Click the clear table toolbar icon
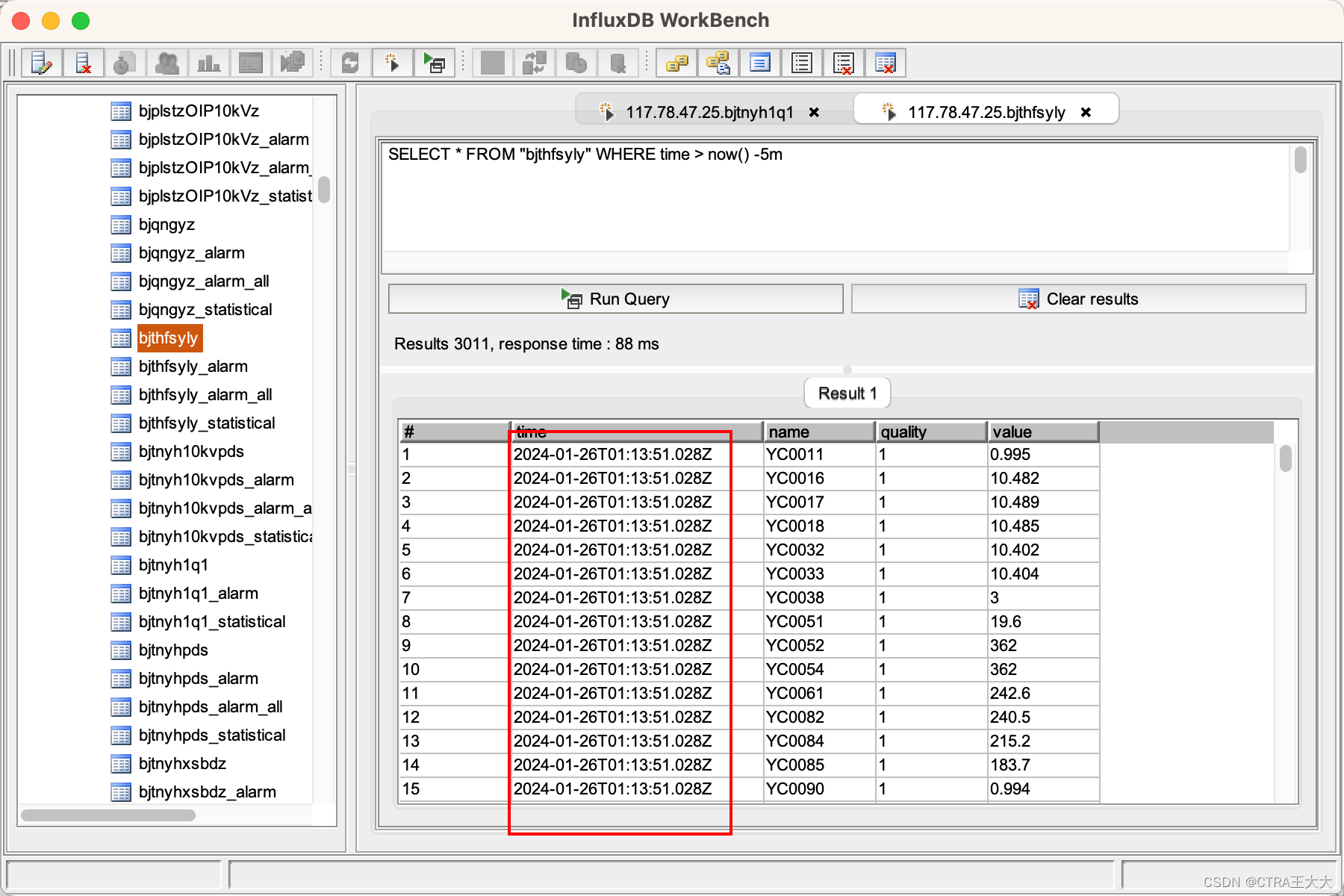 point(886,63)
